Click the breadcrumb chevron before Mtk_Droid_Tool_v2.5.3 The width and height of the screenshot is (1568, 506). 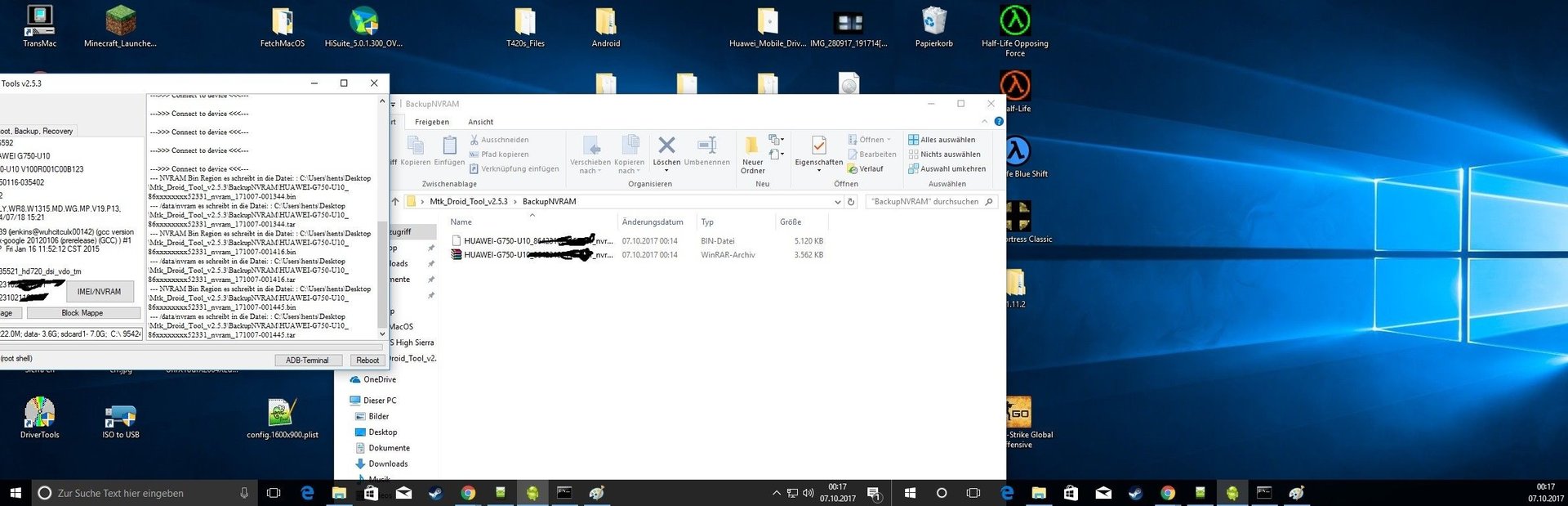coord(422,201)
